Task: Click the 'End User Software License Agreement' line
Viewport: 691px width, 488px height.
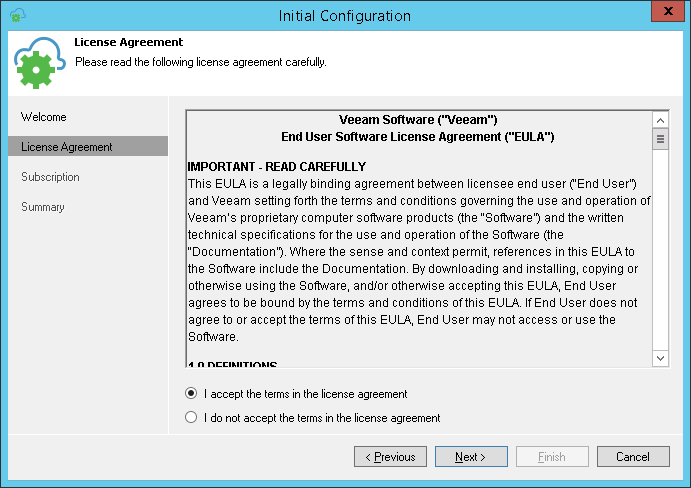Action: 418,137
